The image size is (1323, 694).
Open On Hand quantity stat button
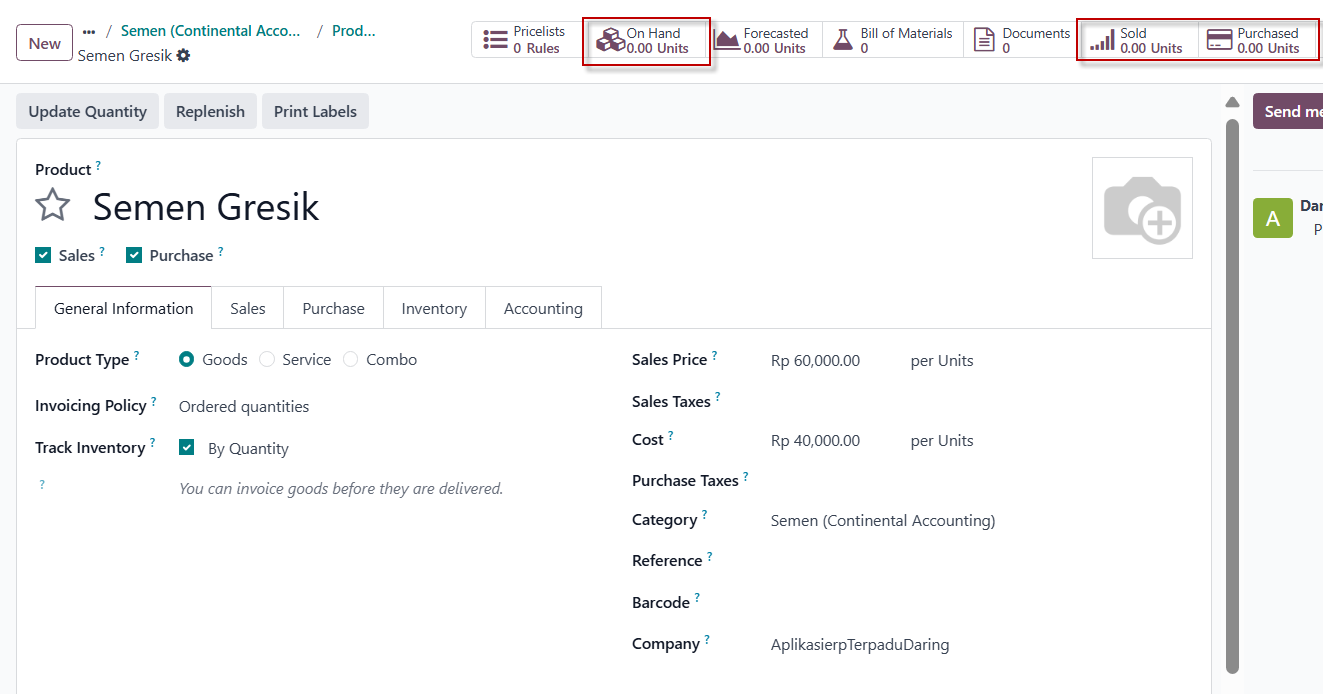pos(646,40)
